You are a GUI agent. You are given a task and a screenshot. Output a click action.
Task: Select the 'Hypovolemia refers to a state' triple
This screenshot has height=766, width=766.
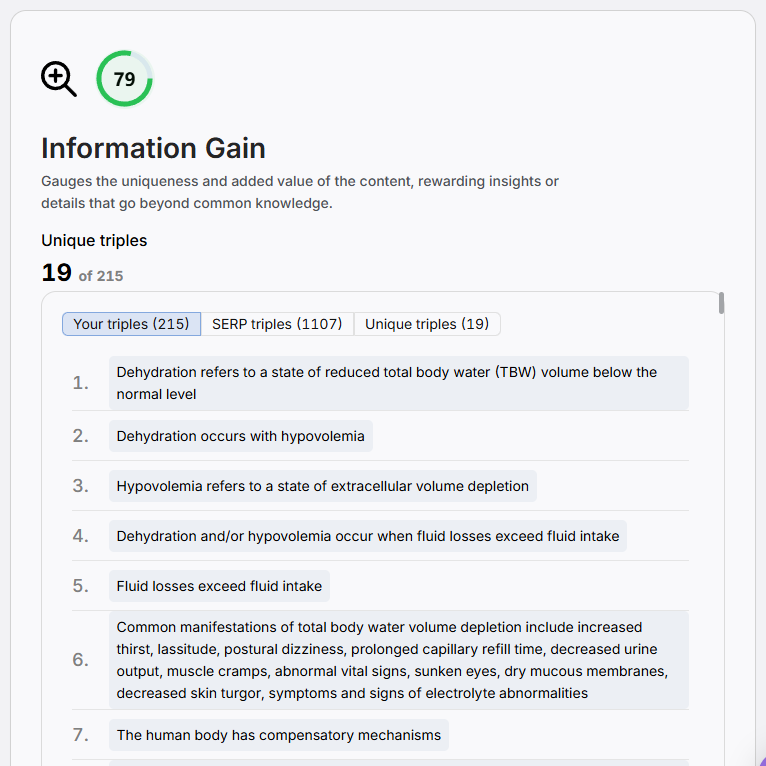coord(322,486)
